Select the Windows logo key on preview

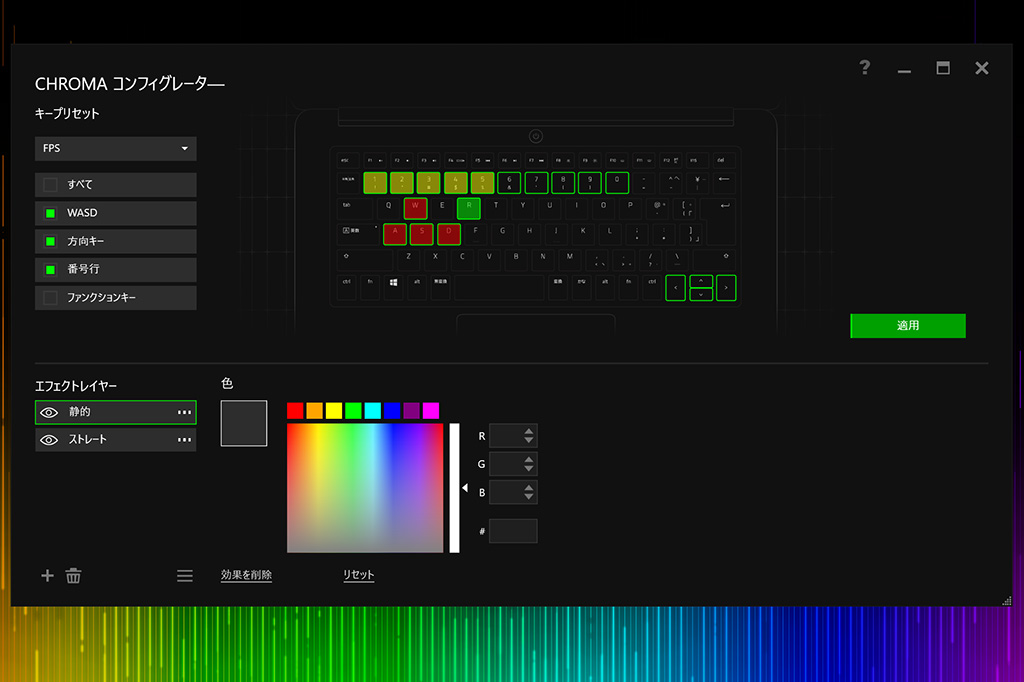click(x=393, y=287)
